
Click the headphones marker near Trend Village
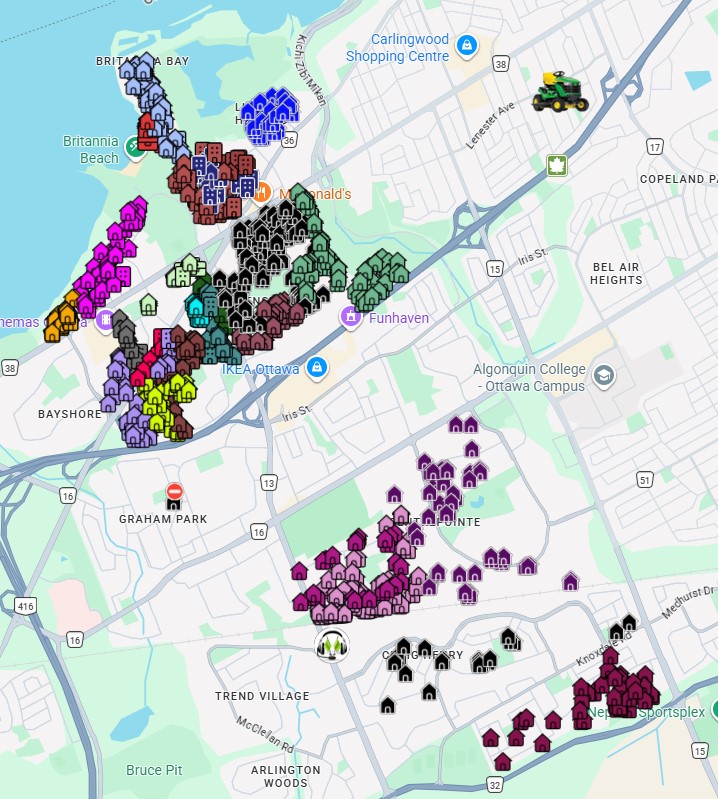332,645
